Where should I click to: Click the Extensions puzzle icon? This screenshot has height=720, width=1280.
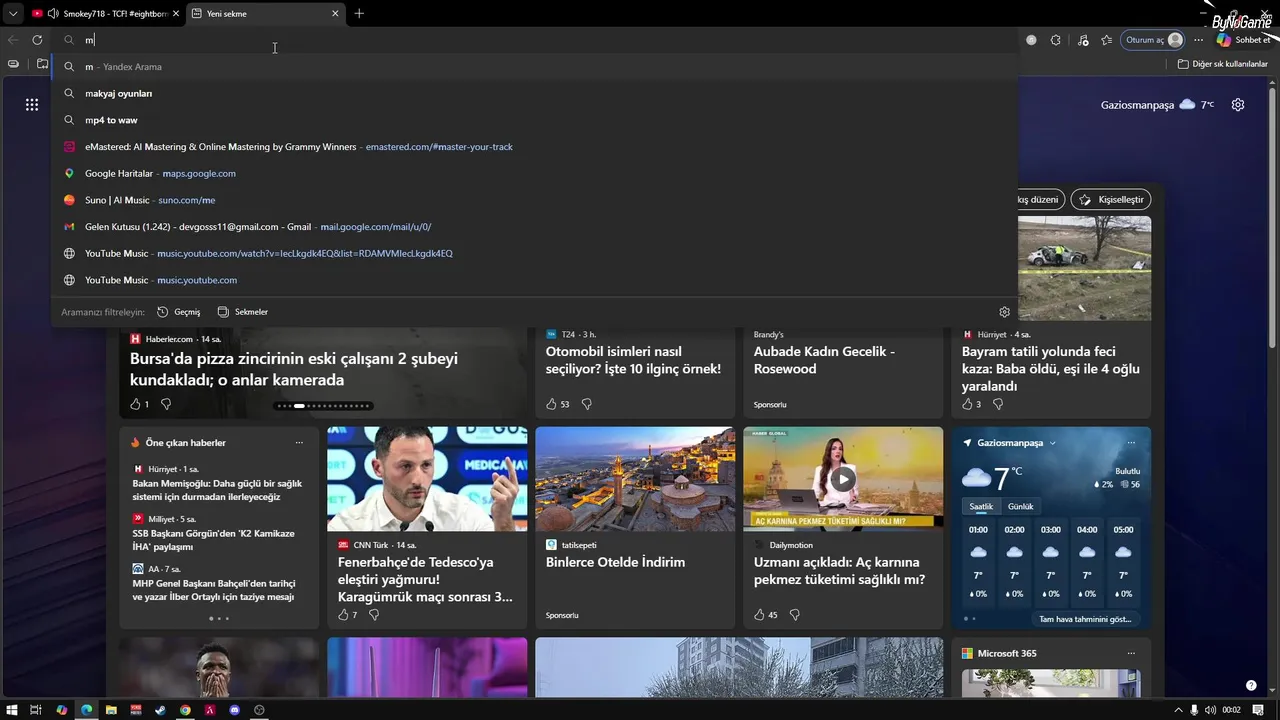(1056, 40)
